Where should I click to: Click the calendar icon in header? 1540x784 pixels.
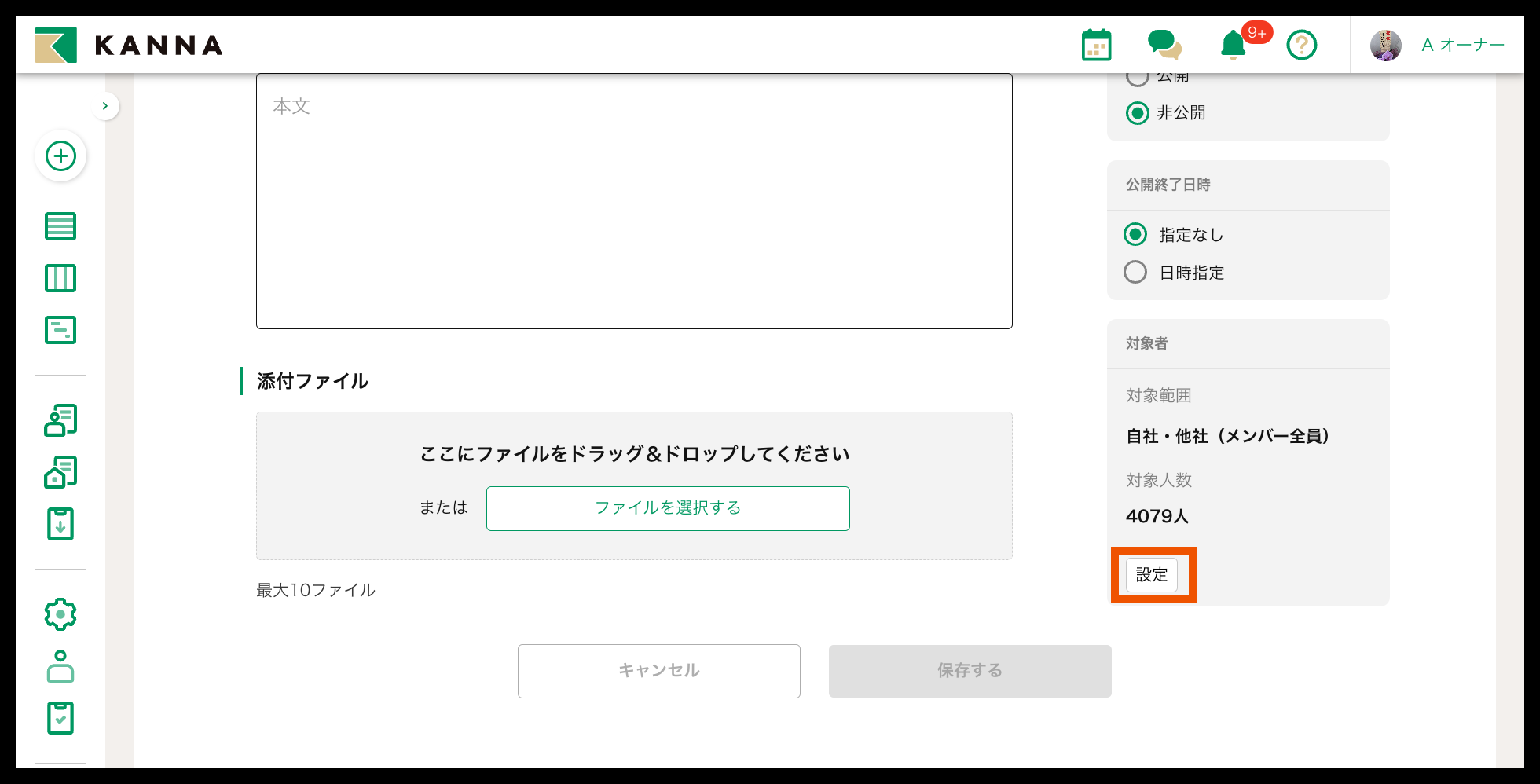click(x=1096, y=45)
